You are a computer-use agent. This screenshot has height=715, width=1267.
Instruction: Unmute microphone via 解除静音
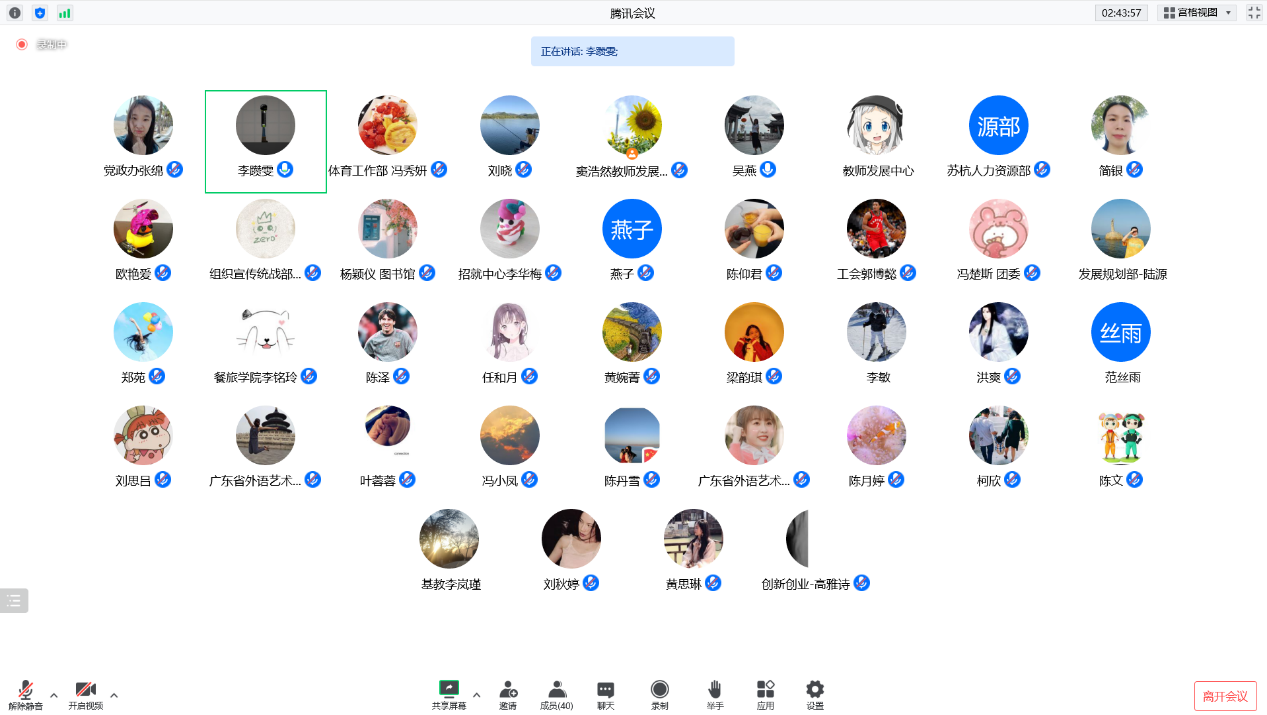coord(26,694)
